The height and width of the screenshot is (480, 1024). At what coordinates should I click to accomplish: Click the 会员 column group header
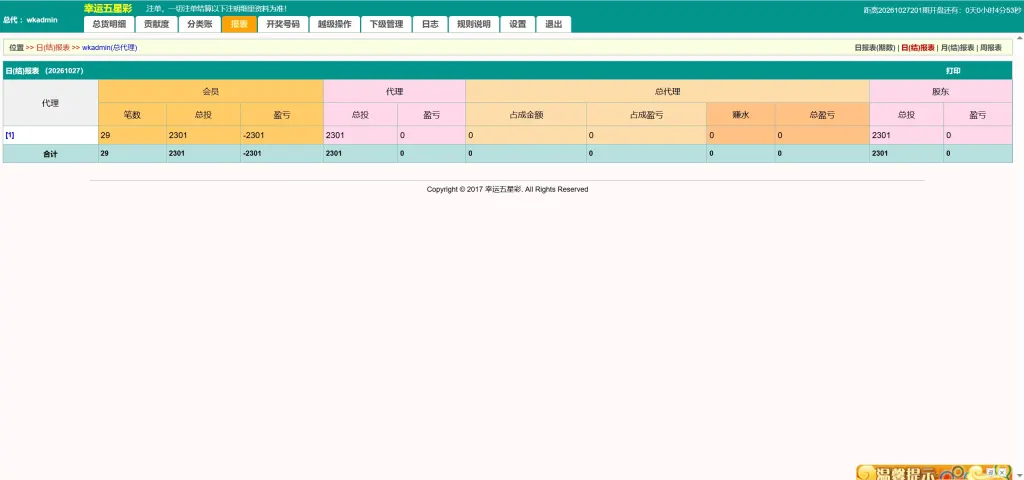211,91
